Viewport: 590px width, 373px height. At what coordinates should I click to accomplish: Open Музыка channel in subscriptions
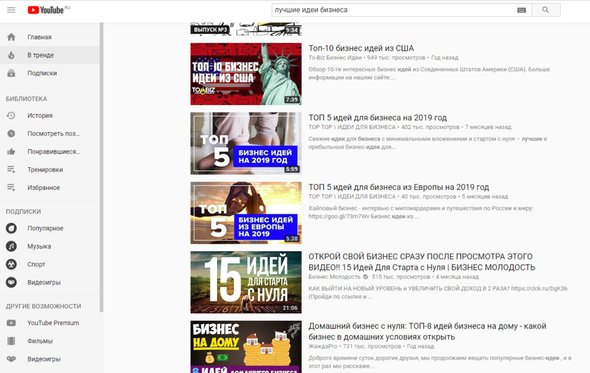point(50,247)
